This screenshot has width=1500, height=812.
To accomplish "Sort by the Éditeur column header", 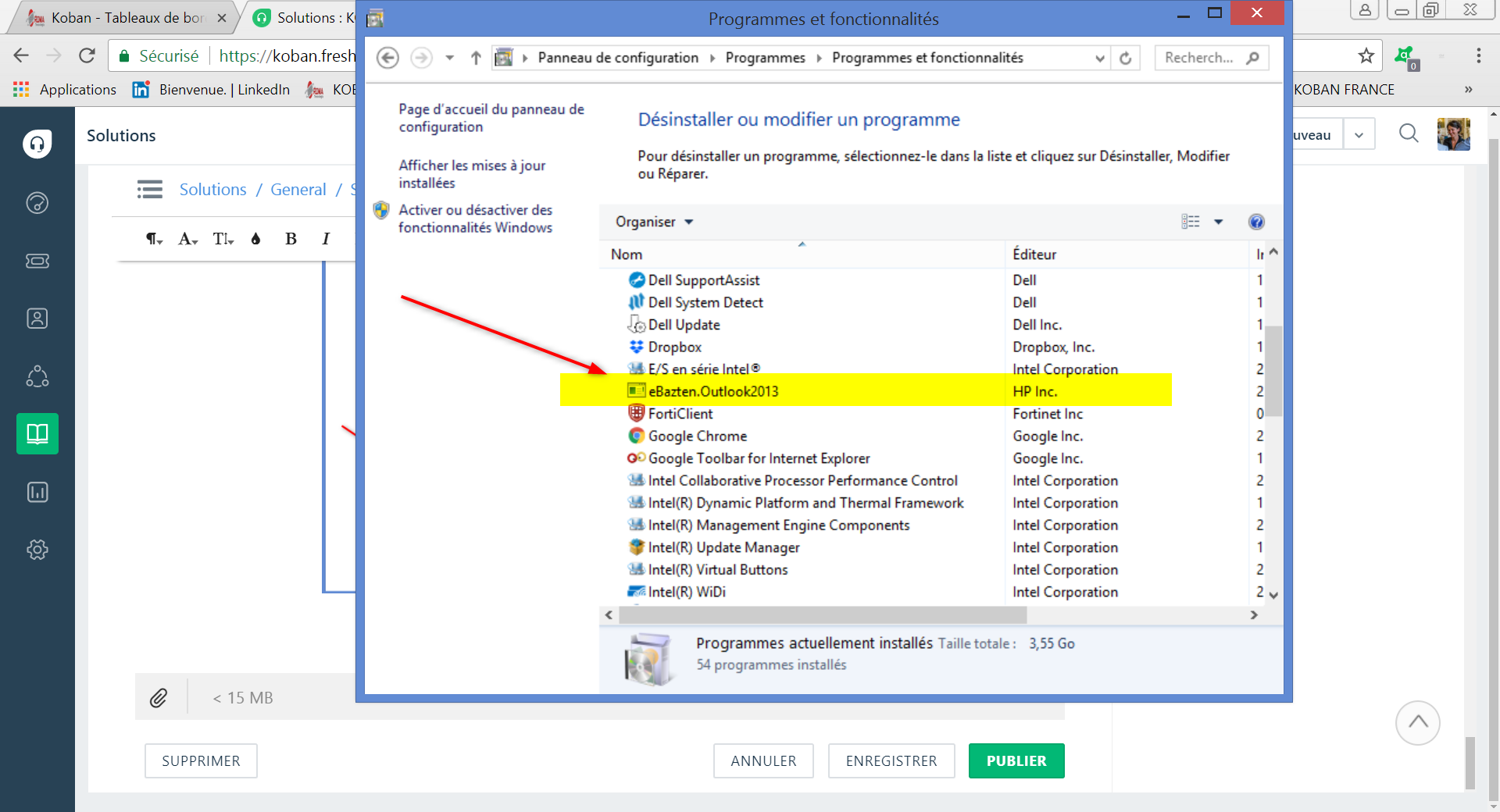I will pos(1126,255).
